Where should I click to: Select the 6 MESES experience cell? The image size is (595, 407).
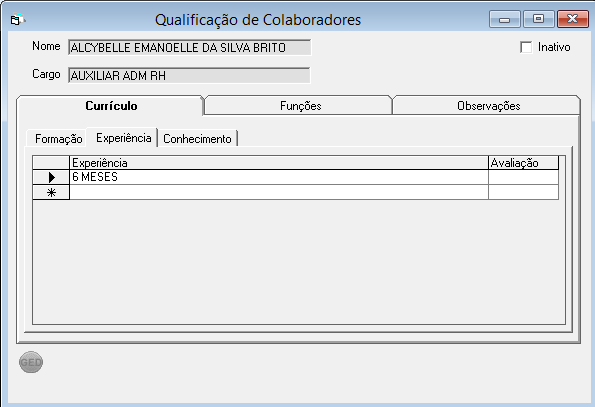pyautogui.click(x=279, y=177)
